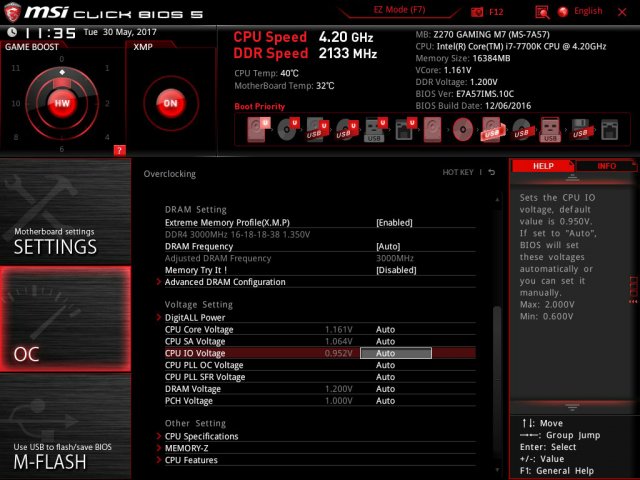Viewport: 640px width, 480px height.
Task: Open the SETTINGS motherboard settings section
Action: (65, 211)
